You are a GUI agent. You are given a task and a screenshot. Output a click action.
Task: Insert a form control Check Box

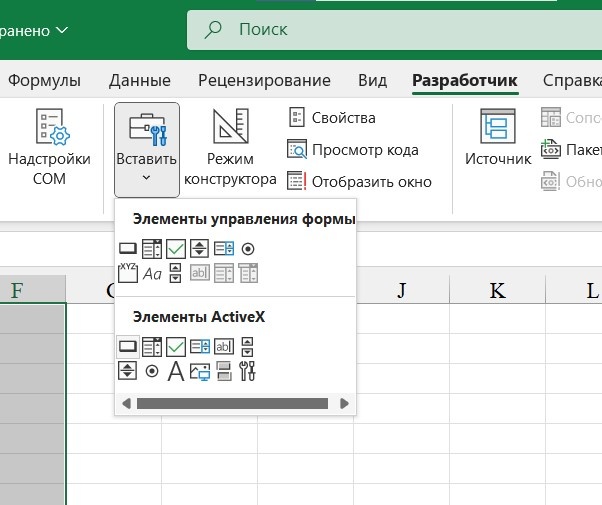pos(176,249)
